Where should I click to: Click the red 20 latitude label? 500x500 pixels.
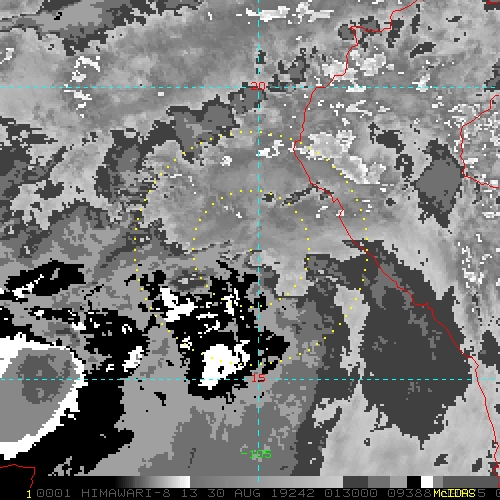pyautogui.click(x=258, y=86)
